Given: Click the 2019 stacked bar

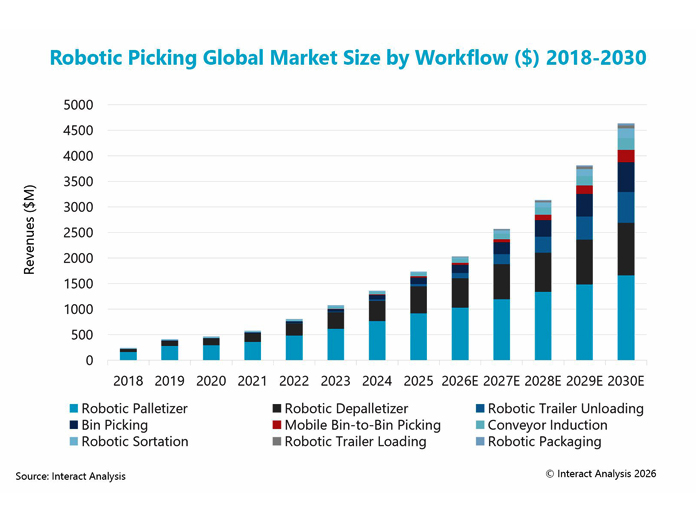Looking at the screenshot, I should tap(170, 350).
